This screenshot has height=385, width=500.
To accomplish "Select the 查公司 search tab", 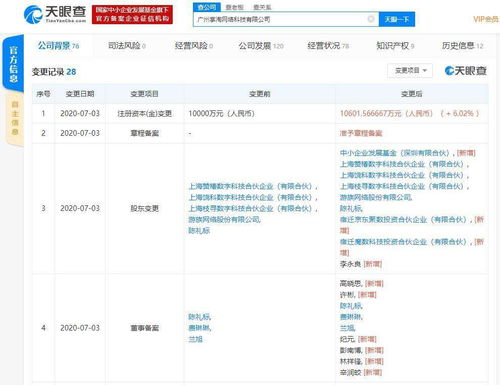I will coord(207,7).
